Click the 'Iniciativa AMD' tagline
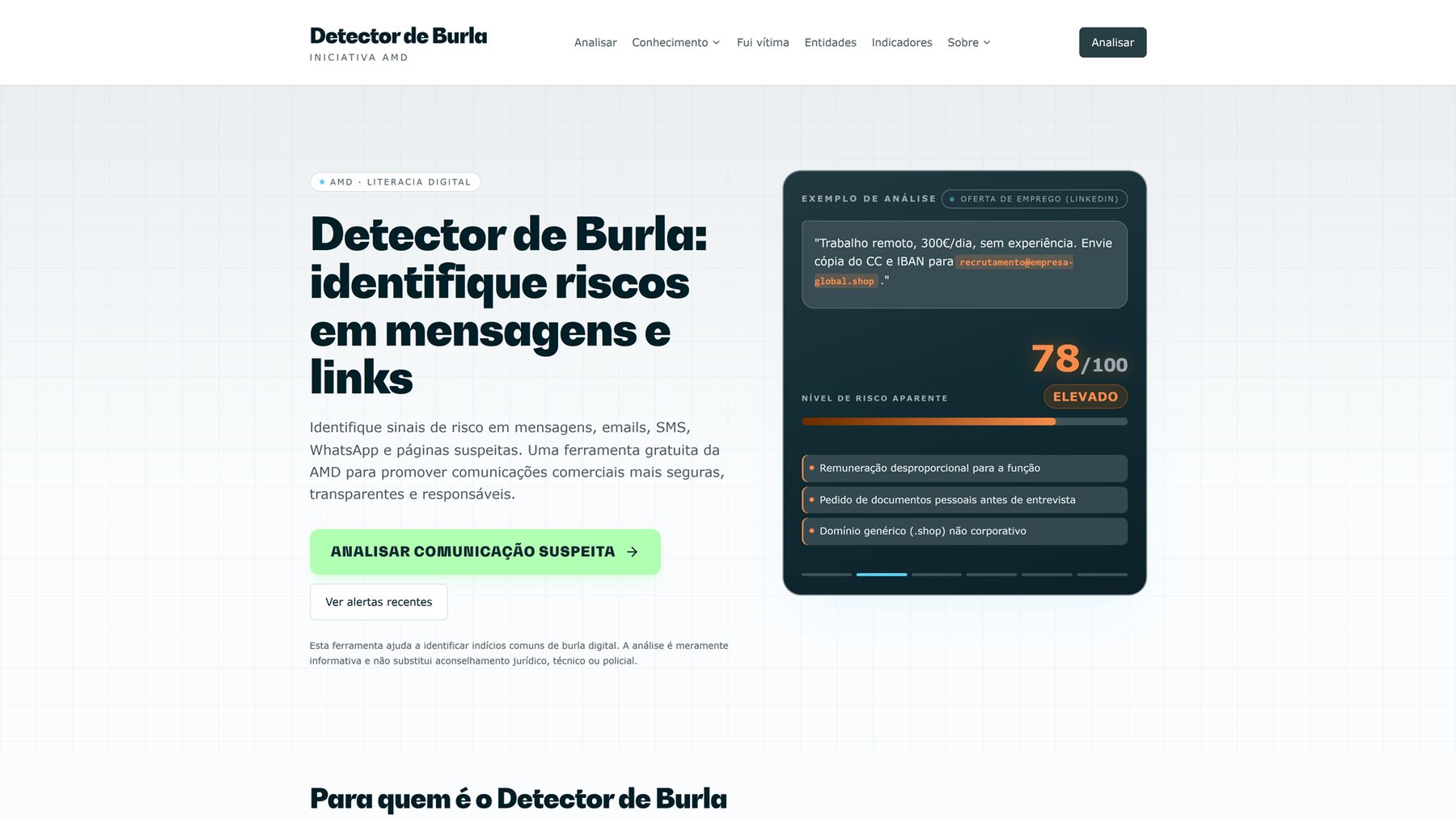 pyautogui.click(x=359, y=57)
